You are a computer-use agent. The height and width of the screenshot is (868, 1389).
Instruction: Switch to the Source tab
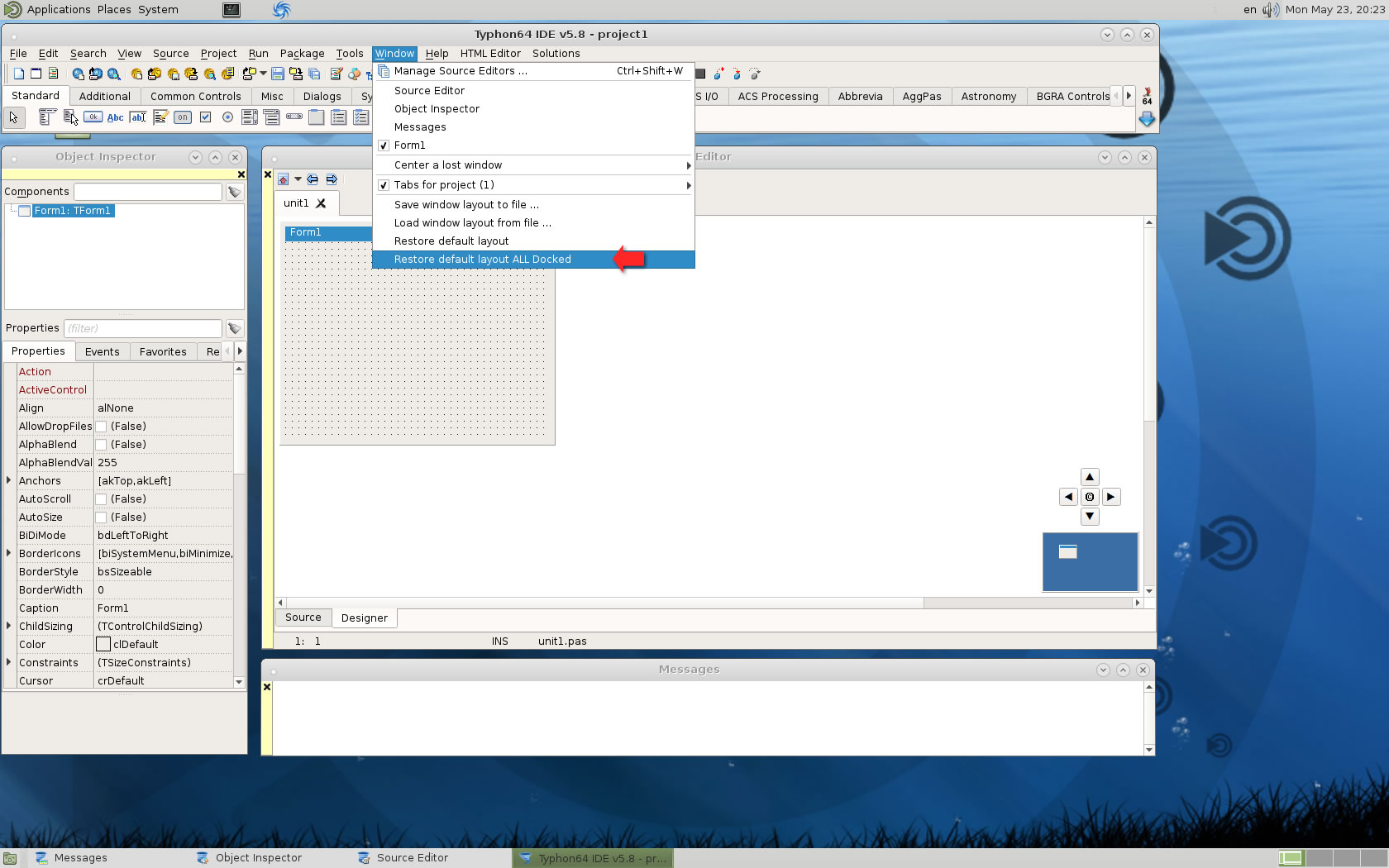[303, 618]
